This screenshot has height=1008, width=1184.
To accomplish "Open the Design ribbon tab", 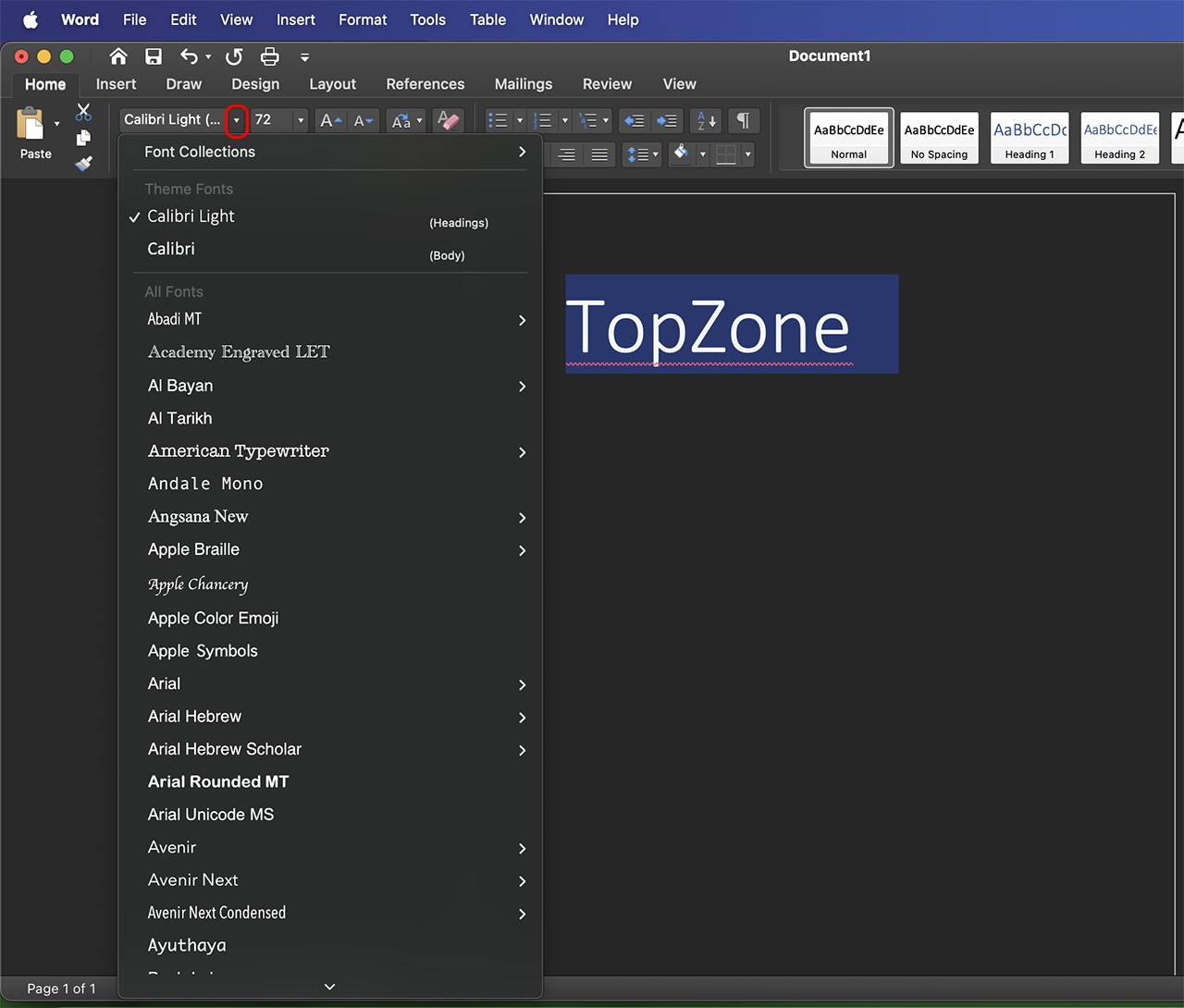I will pyautogui.click(x=255, y=84).
